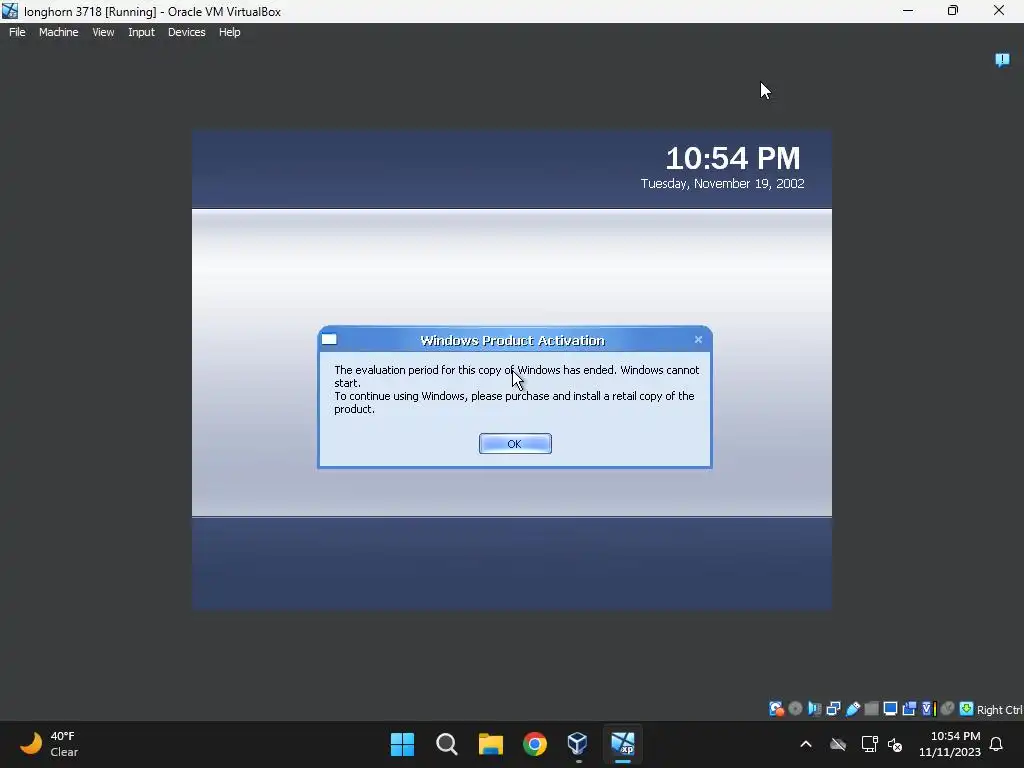Click the shared folders status icon

[x=871, y=709]
